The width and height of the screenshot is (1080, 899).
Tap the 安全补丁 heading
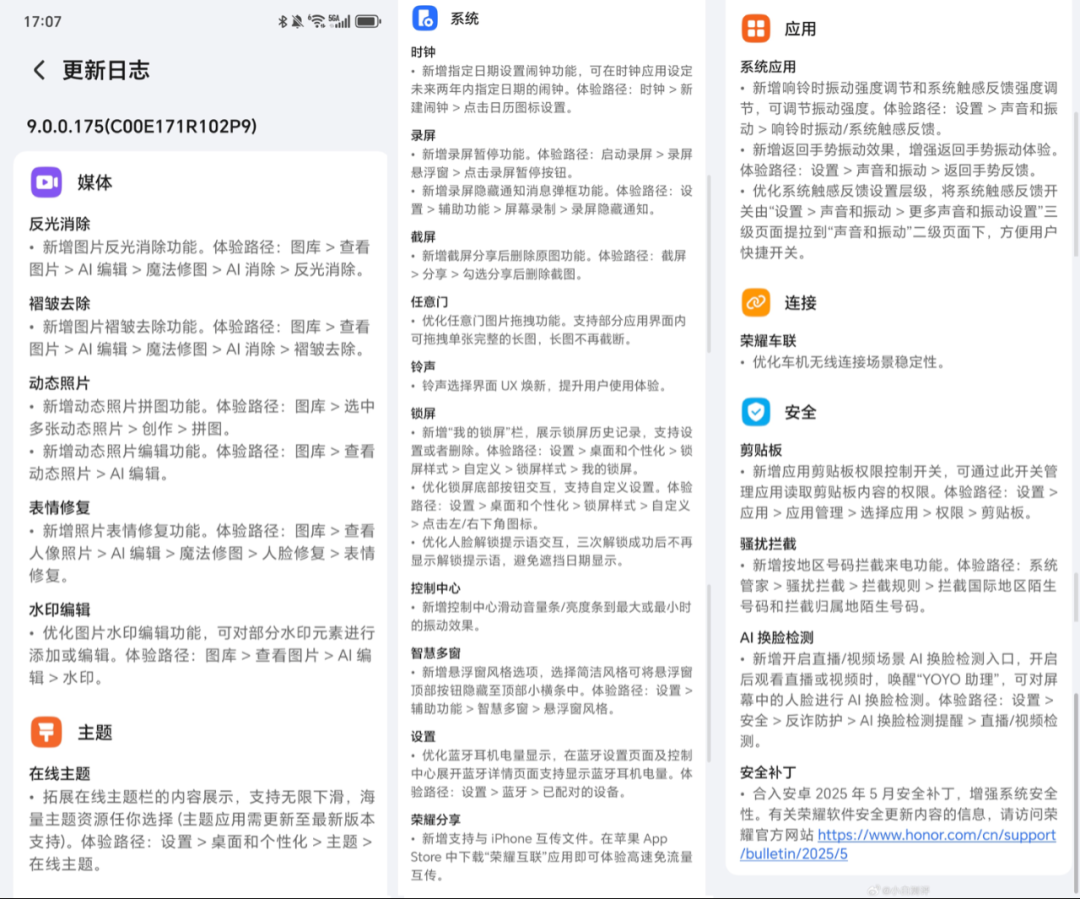click(768, 772)
